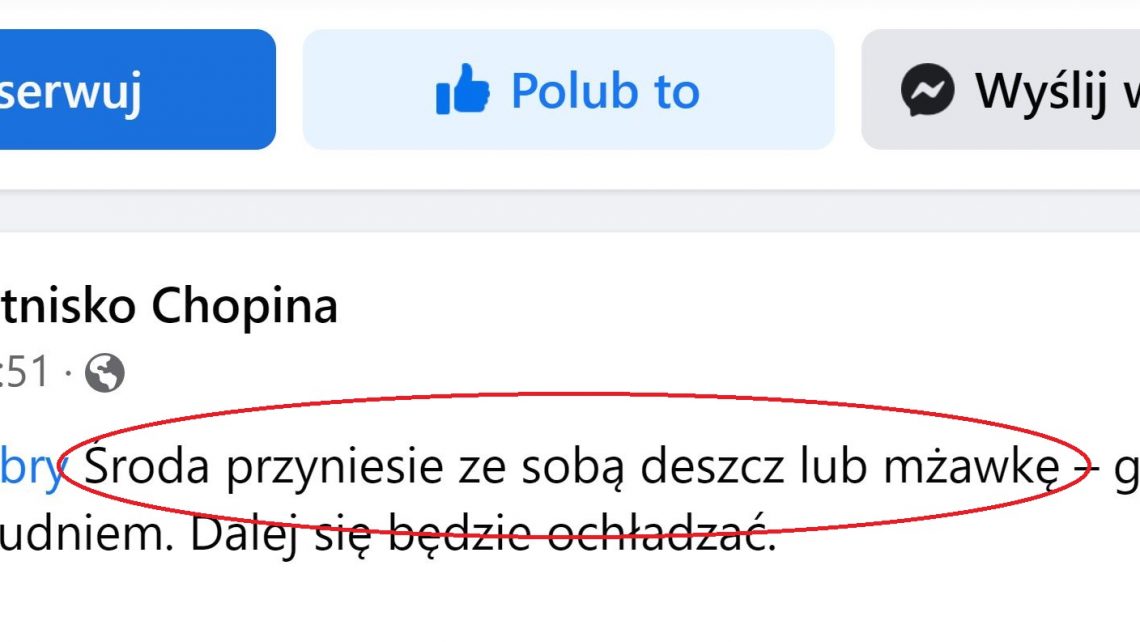
Task: Click the Messenger icon
Action: [927, 90]
